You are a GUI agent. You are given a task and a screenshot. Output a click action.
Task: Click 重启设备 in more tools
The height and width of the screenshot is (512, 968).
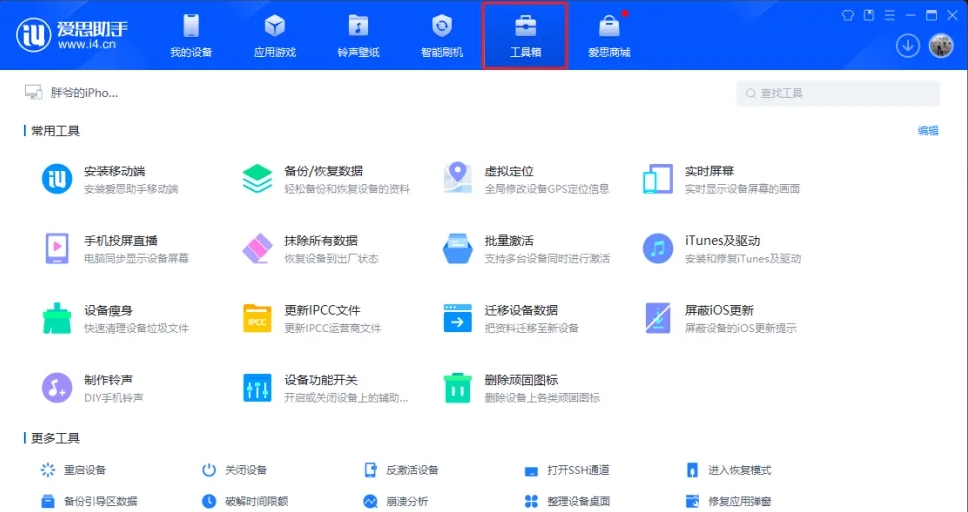pos(73,470)
